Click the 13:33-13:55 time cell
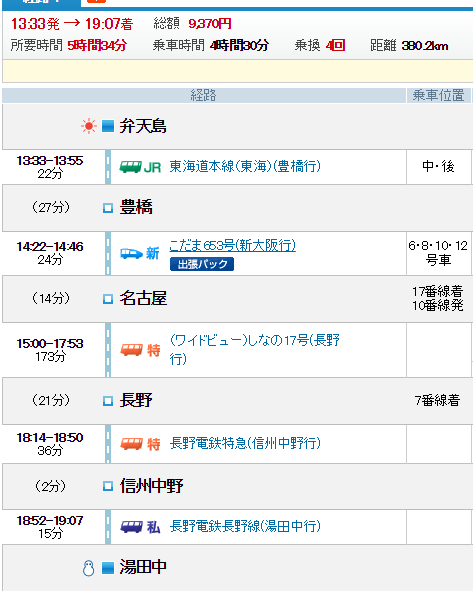Image resolution: width=473 pixels, height=591 pixels. [50, 167]
